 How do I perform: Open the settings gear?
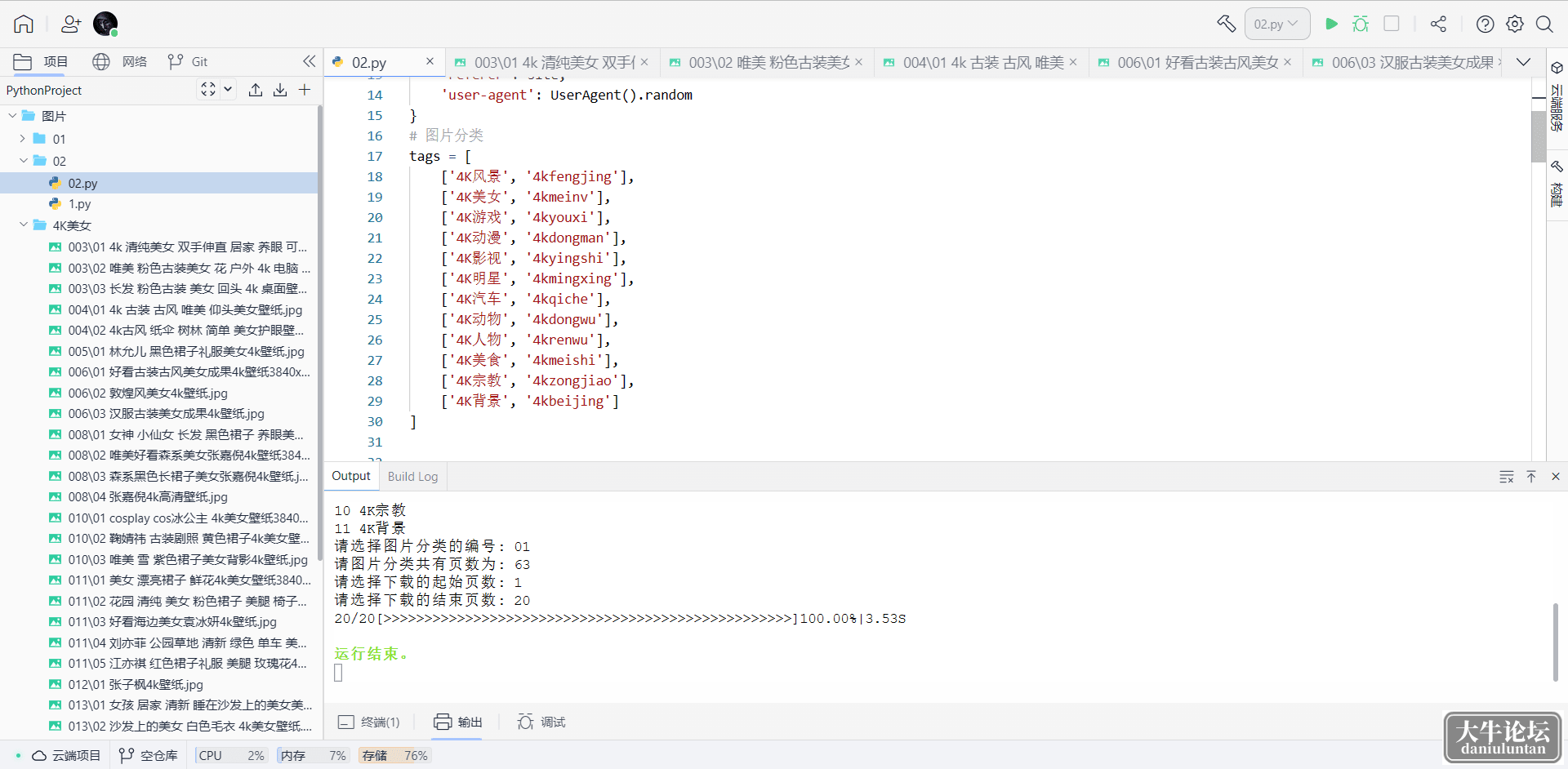coord(1515,24)
